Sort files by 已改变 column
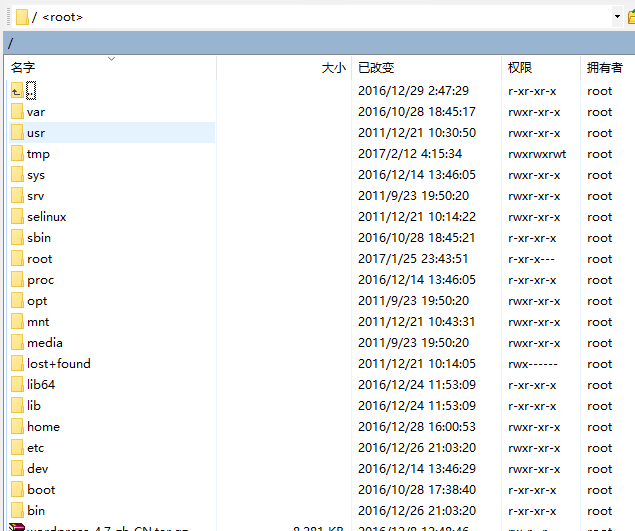Image resolution: width=635 pixels, height=531 pixels. [x=376, y=68]
